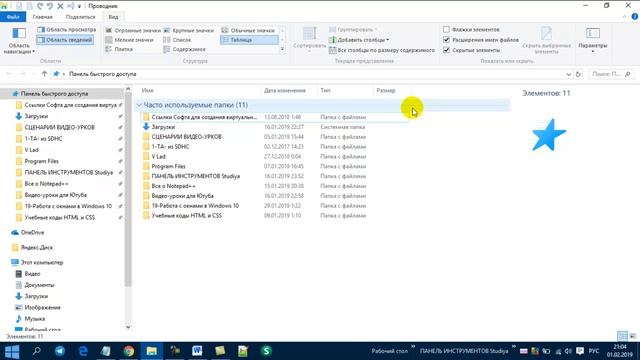Toggle File name extensions checkbox
This screenshot has height=360, width=640.
(480, 40)
